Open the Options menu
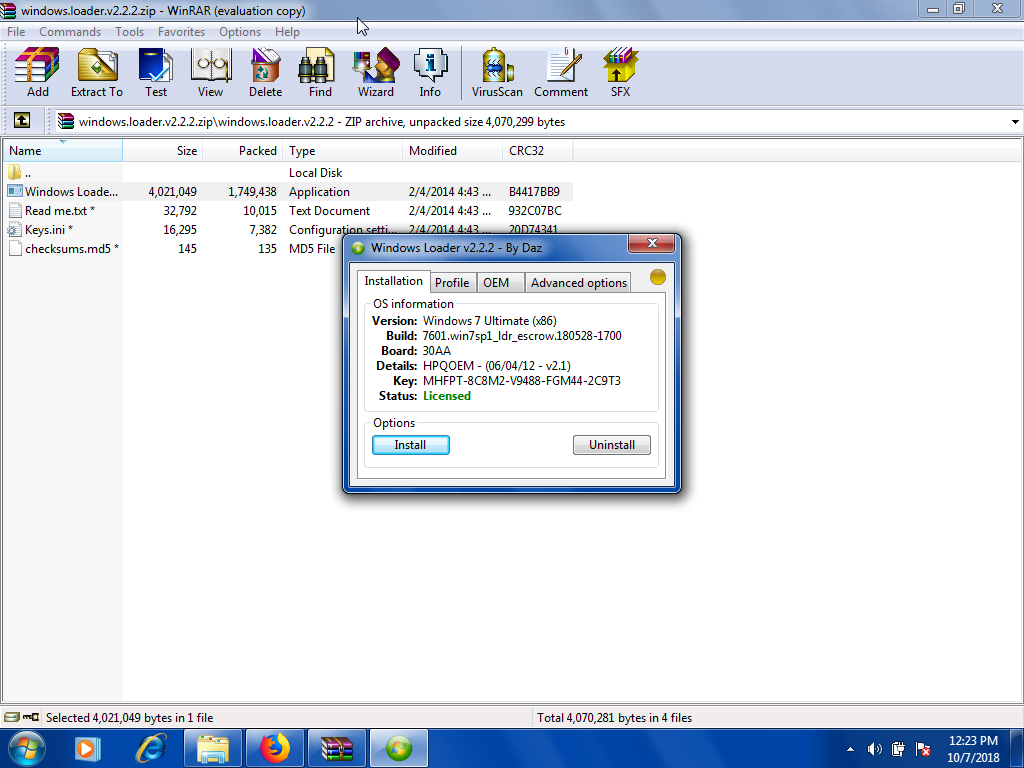Image resolution: width=1024 pixels, height=768 pixels. tap(240, 31)
